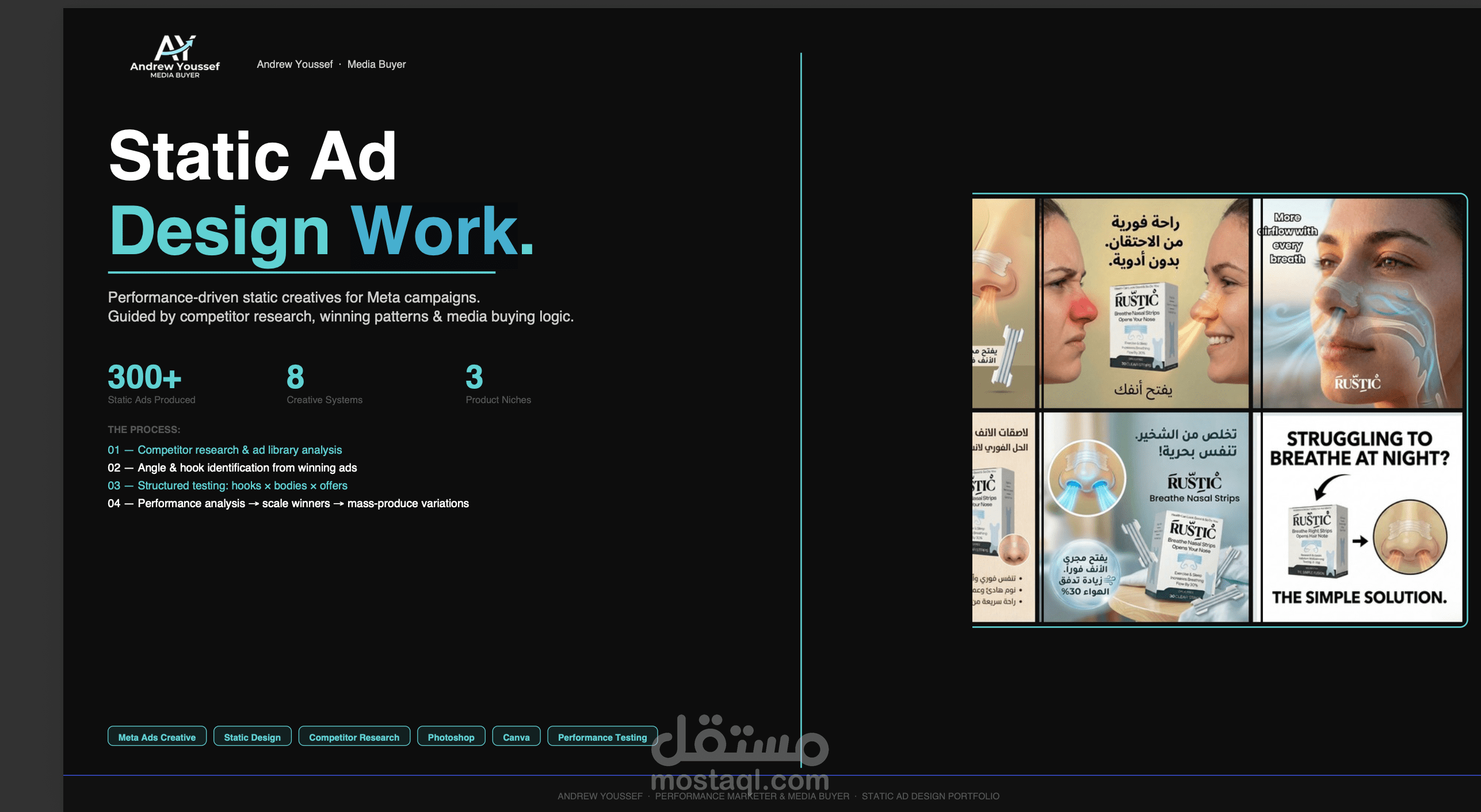Open the Arabic congestion relief Rustic ad
Image resolution: width=1481 pixels, height=812 pixels.
click(x=1145, y=303)
